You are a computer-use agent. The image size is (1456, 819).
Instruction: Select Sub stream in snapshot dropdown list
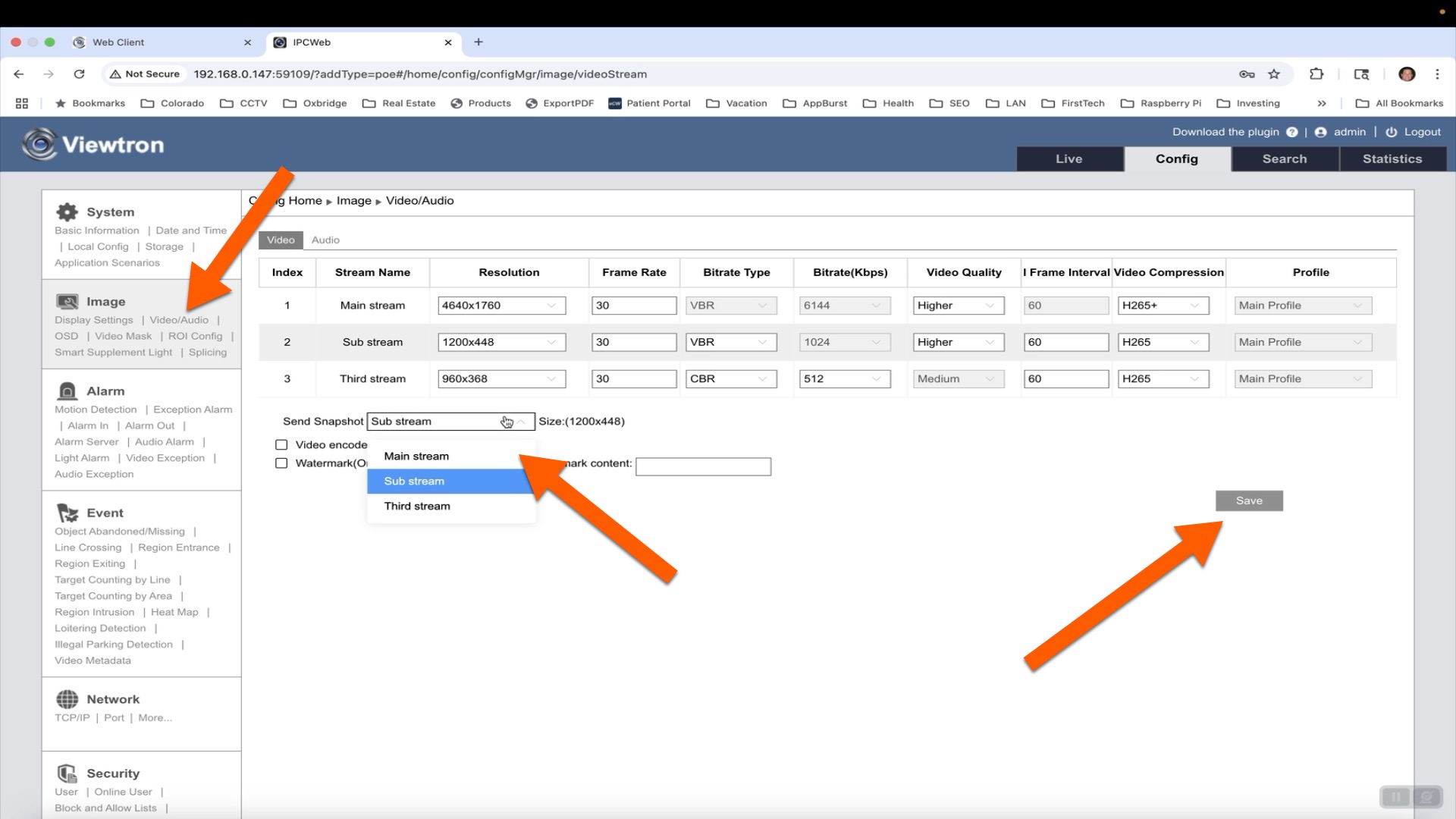click(451, 481)
